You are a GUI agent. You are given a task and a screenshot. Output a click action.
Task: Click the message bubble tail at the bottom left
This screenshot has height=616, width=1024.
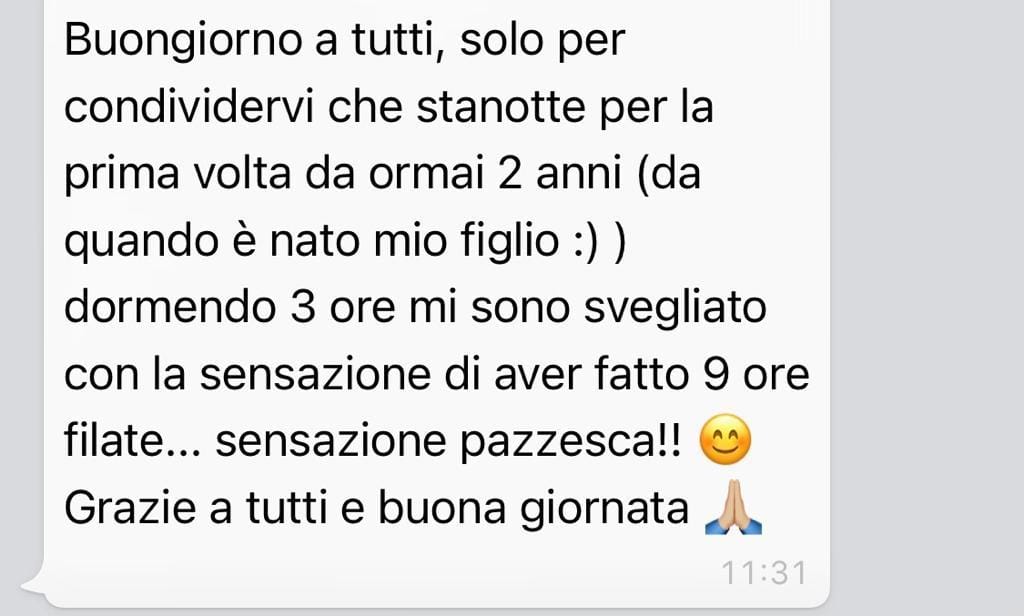point(34,585)
